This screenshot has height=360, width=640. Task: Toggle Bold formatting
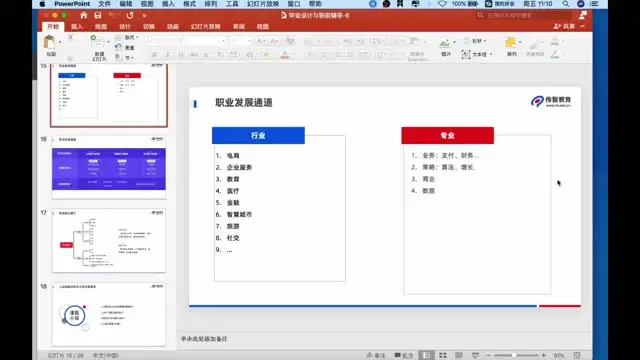(x=154, y=54)
